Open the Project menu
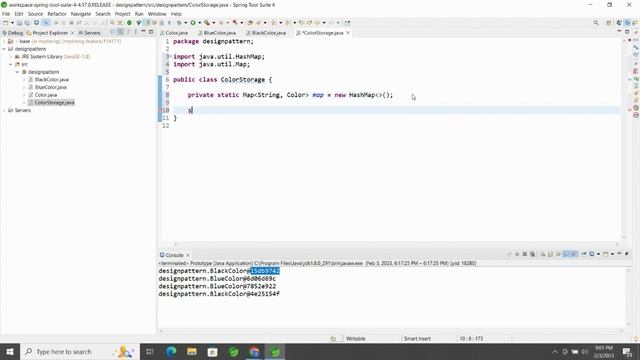The image size is (640, 360). pos(122,14)
